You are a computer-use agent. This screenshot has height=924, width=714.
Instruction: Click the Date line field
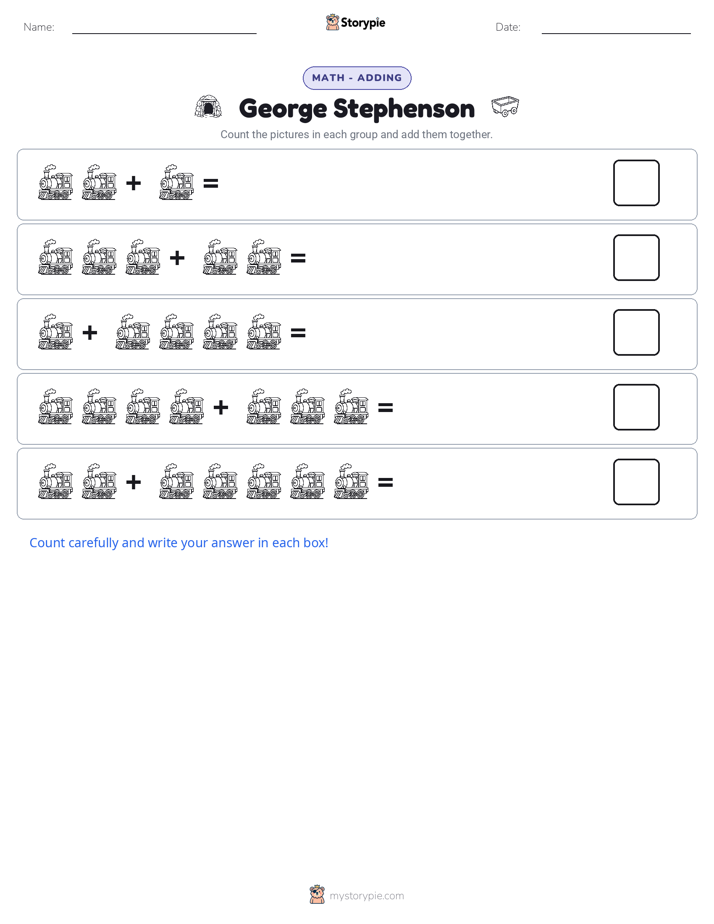616,27
